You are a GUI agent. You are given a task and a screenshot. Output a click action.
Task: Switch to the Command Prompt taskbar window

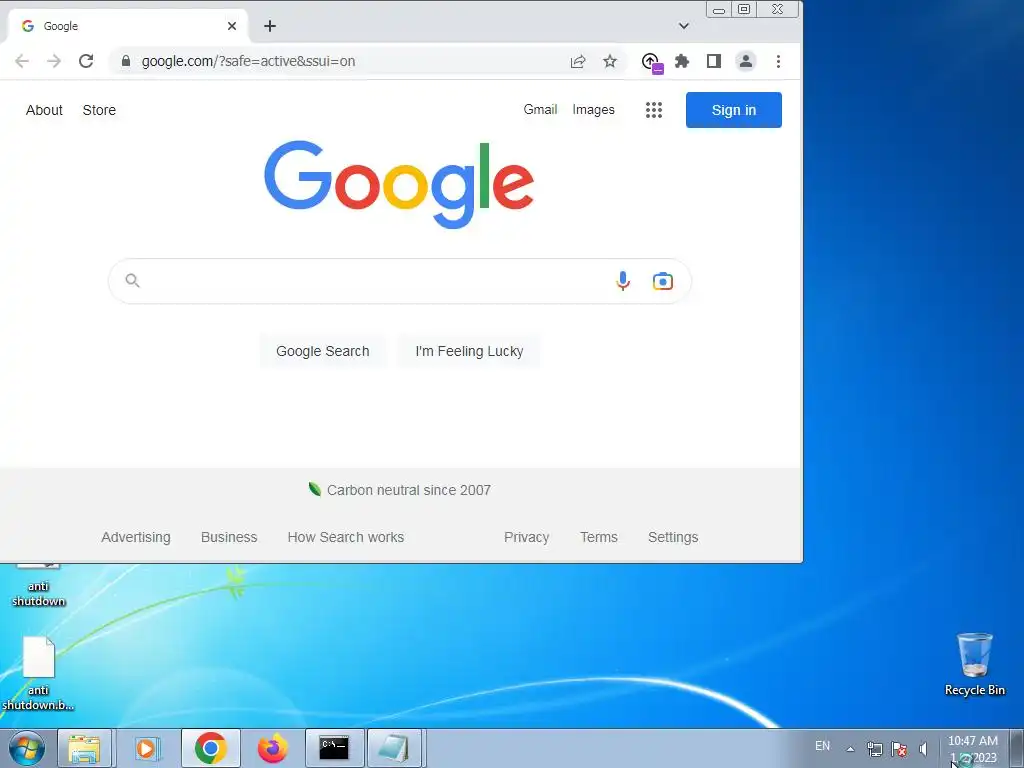334,748
